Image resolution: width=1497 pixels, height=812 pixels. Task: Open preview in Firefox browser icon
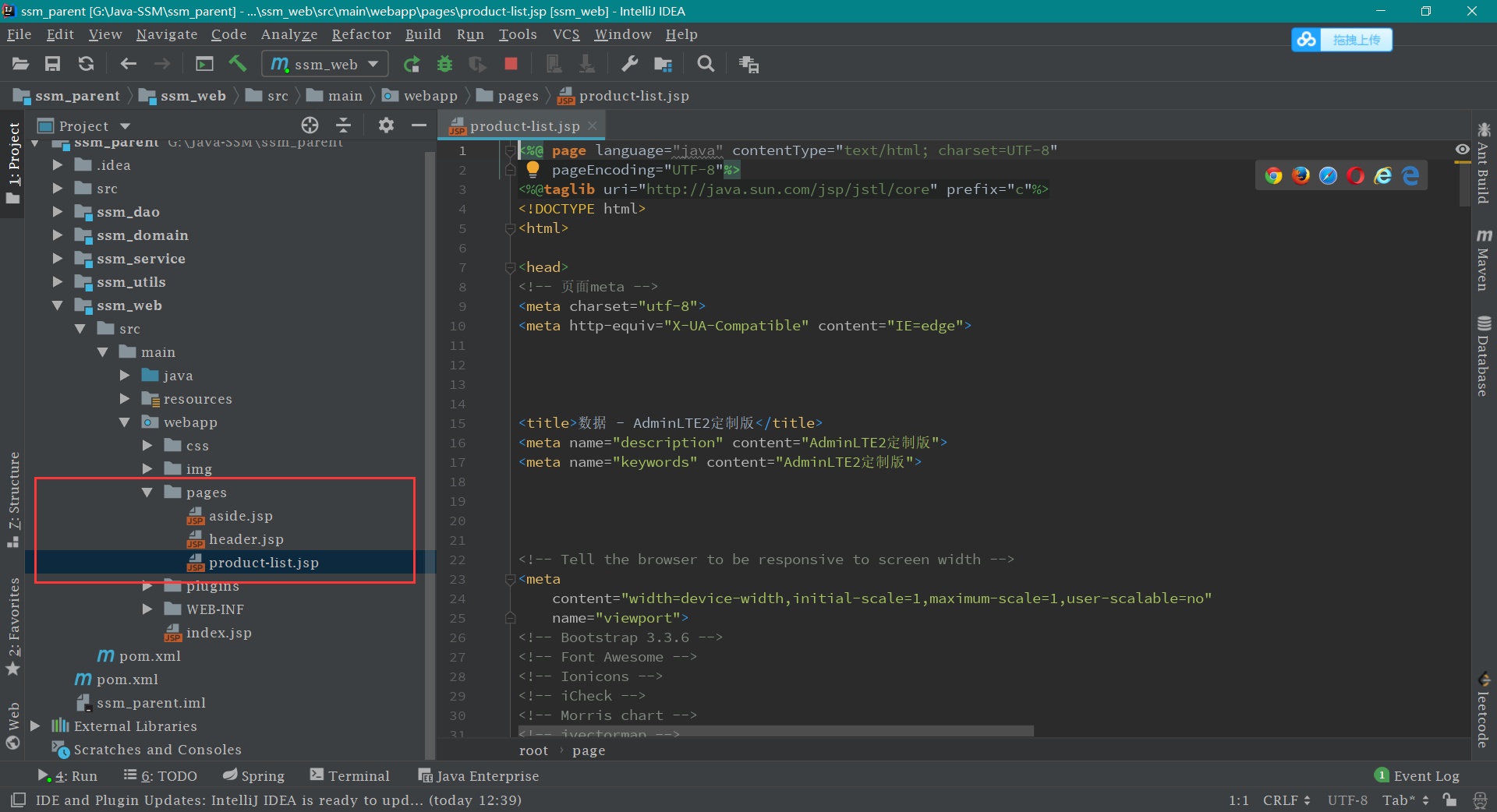[x=1301, y=176]
